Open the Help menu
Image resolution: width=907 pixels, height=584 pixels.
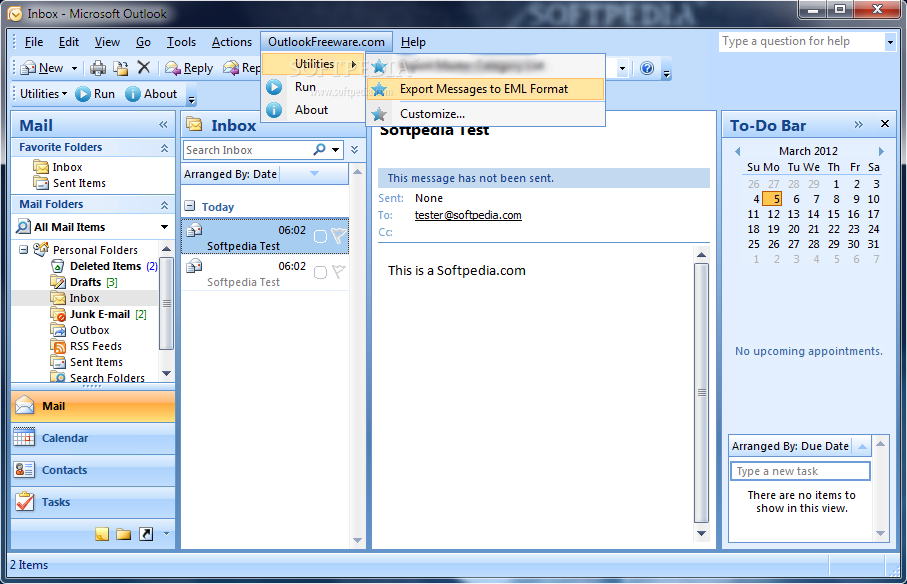point(413,42)
